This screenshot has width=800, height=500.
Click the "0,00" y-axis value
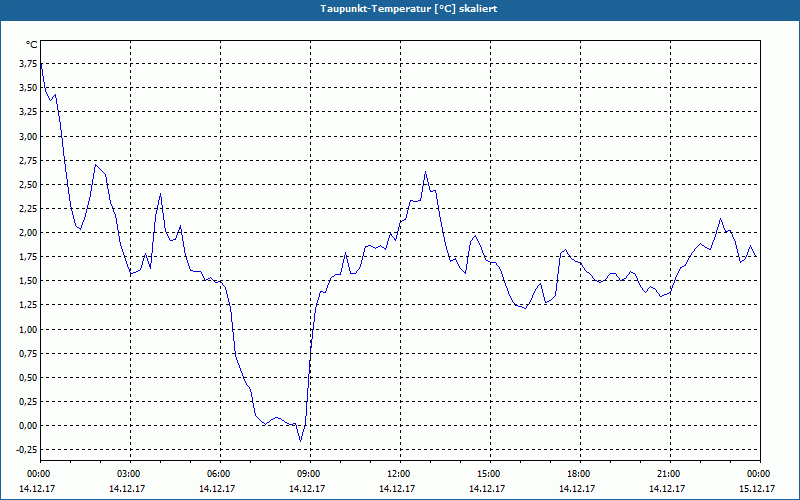coord(29,426)
